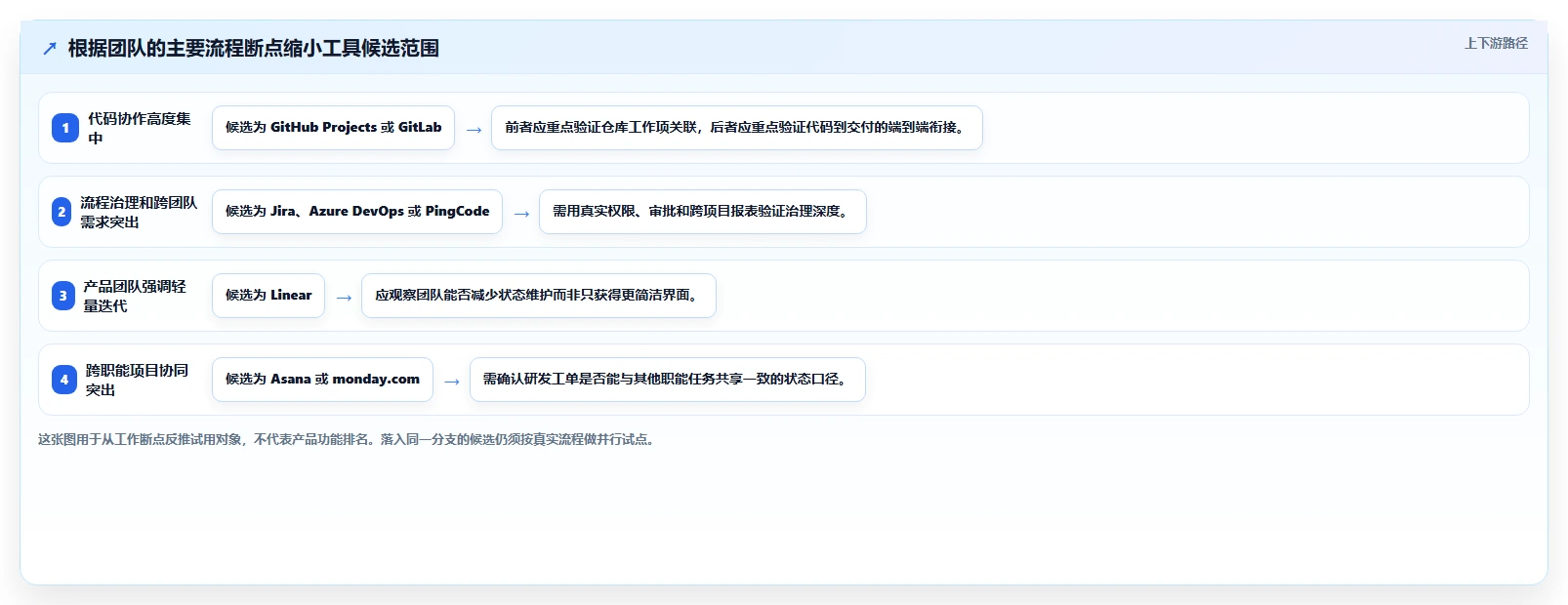Click the box about 减少状态维护
The image size is (1568, 605).
539,296
